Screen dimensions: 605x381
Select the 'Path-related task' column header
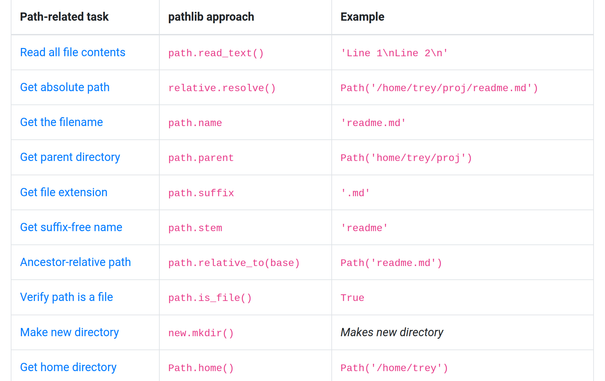[64, 17]
